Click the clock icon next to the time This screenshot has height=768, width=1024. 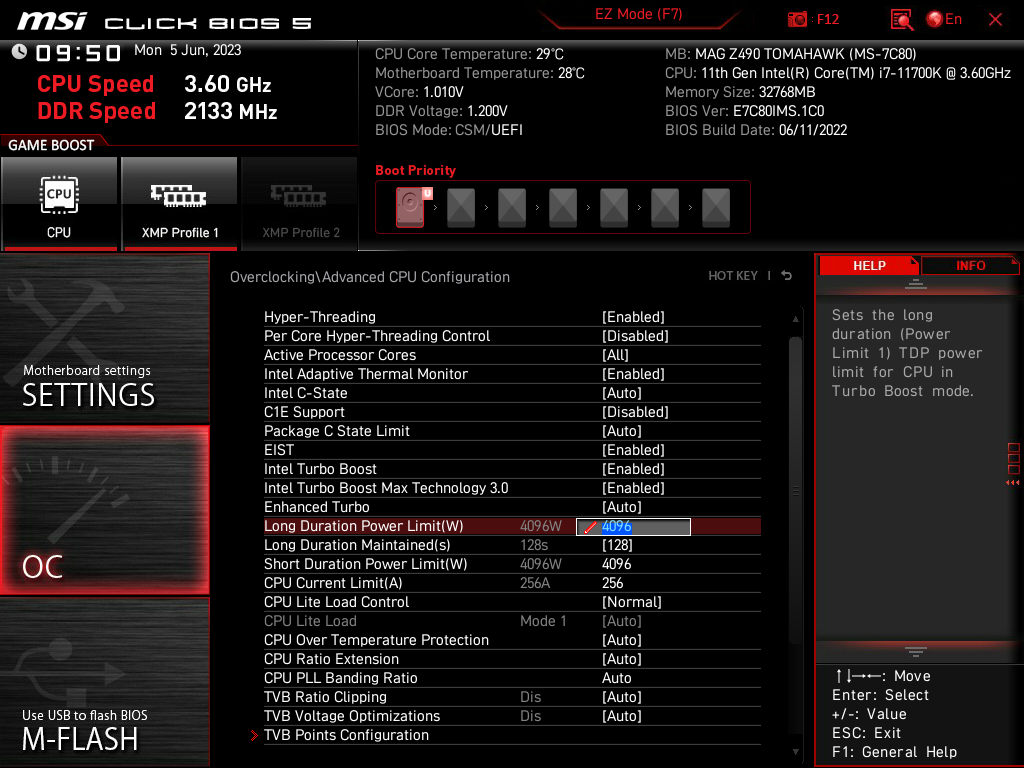click(20, 52)
